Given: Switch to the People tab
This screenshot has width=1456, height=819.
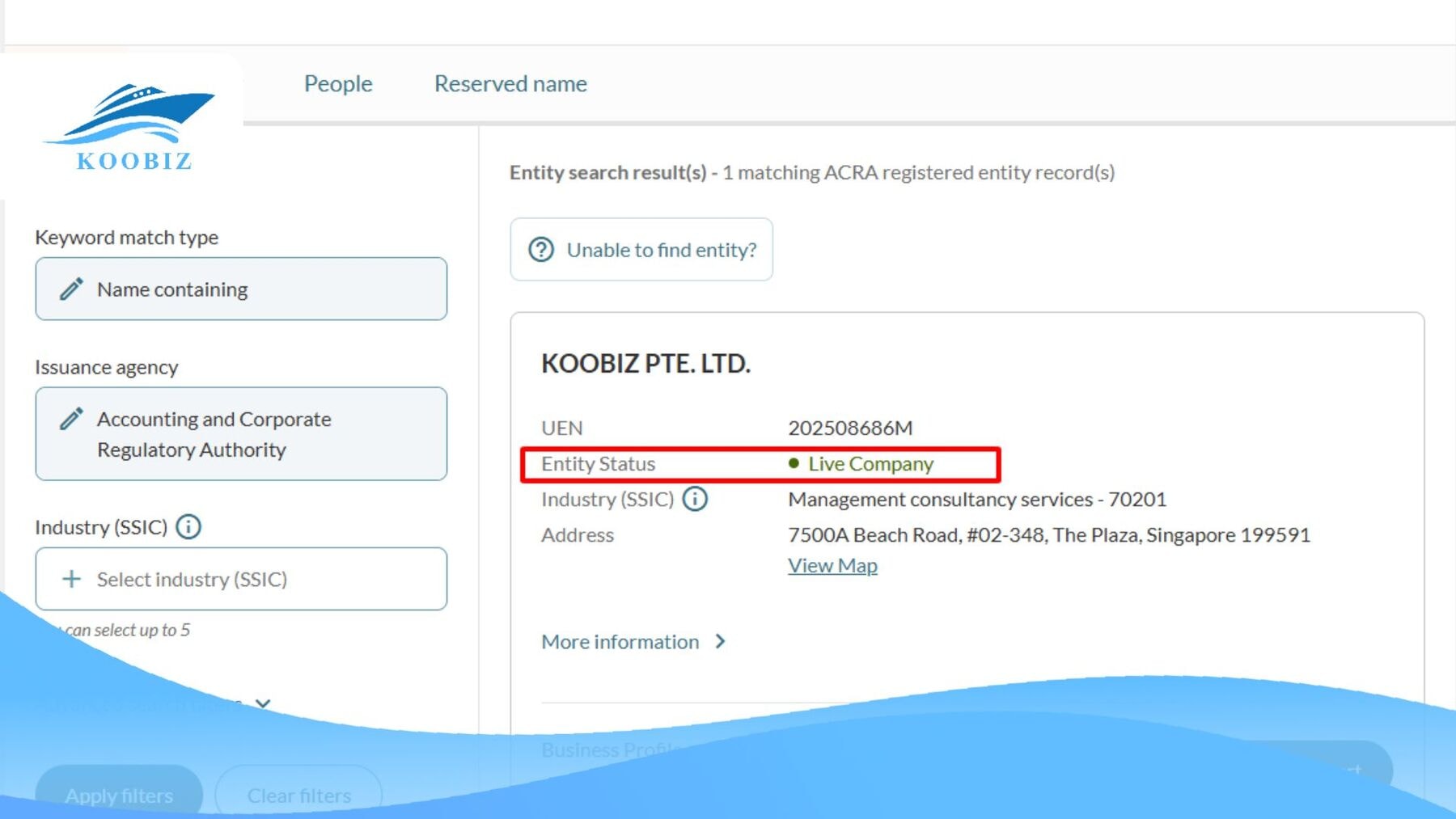Looking at the screenshot, I should (x=338, y=84).
